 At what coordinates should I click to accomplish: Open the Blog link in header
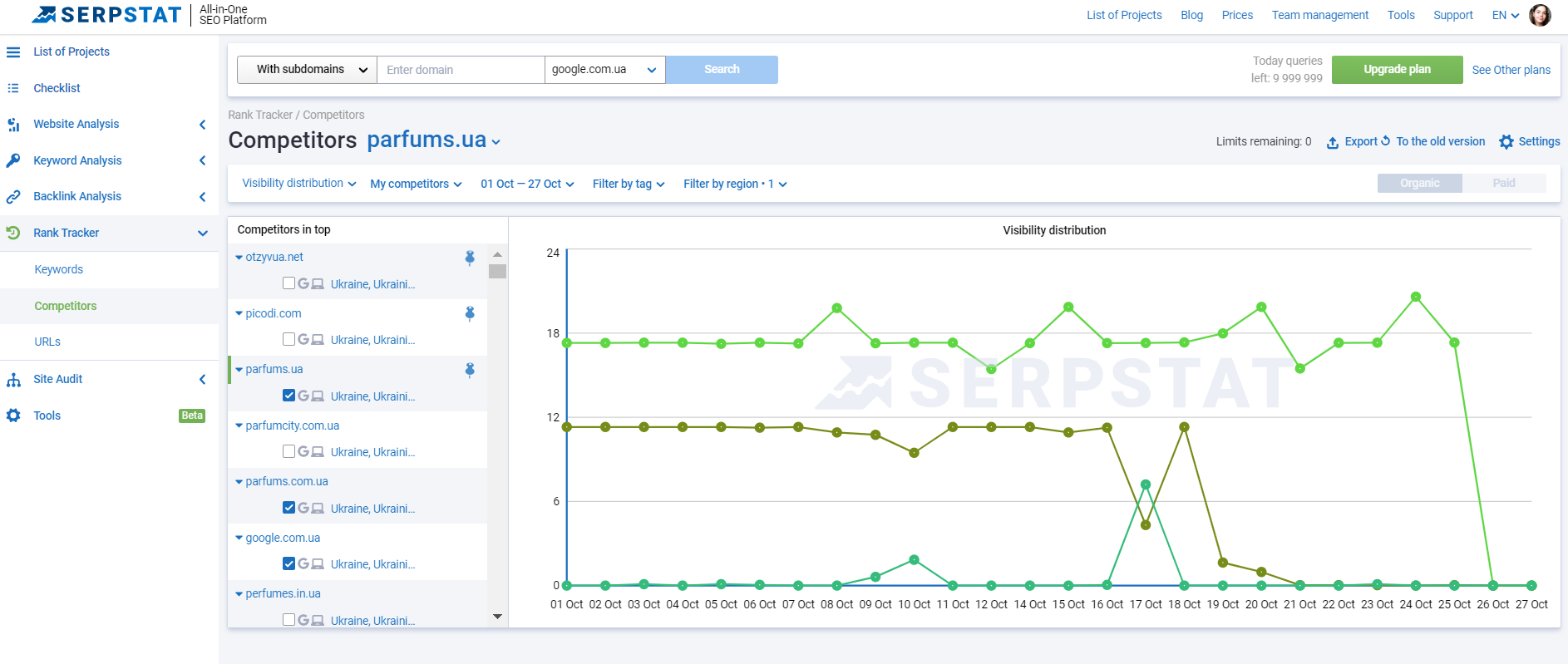1191,15
